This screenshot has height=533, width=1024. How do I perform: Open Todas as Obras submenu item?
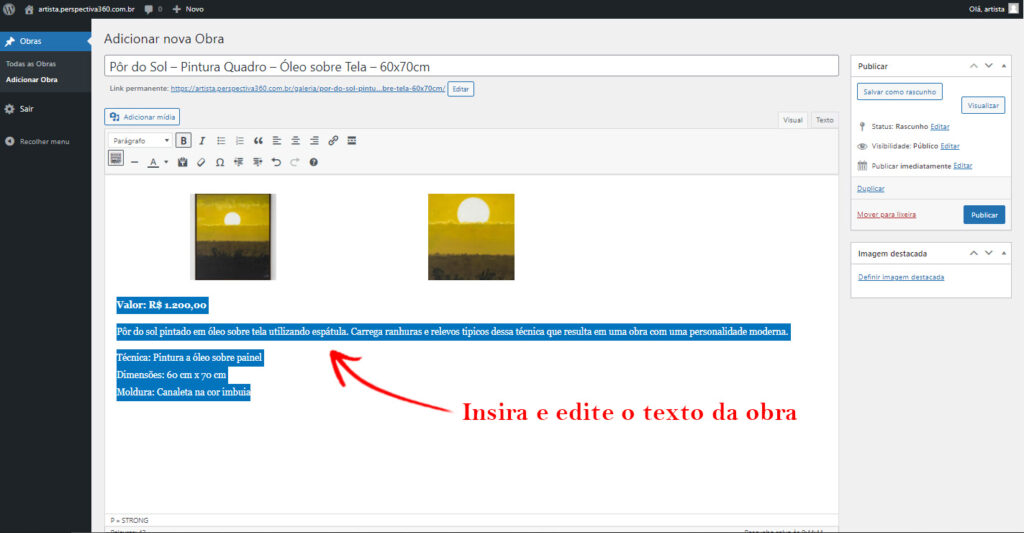(31, 64)
